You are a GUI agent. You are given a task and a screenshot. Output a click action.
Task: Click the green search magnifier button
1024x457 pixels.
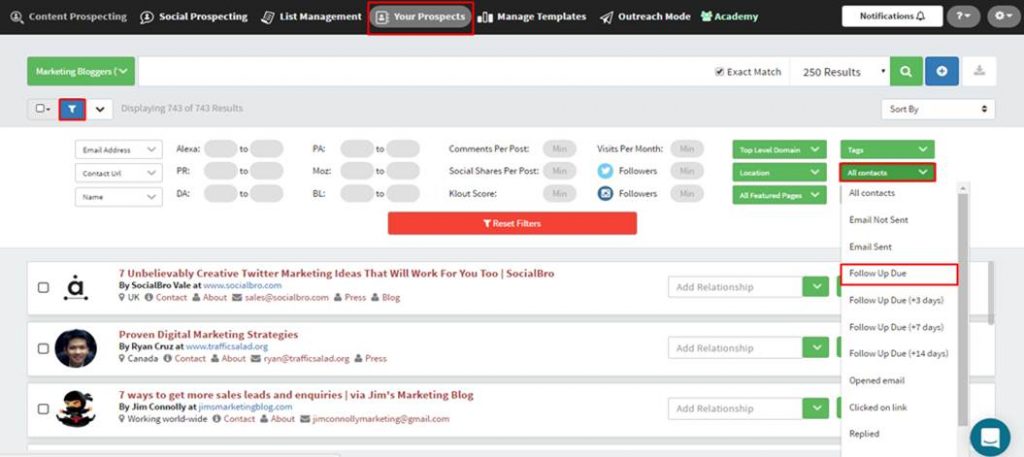[906, 72]
